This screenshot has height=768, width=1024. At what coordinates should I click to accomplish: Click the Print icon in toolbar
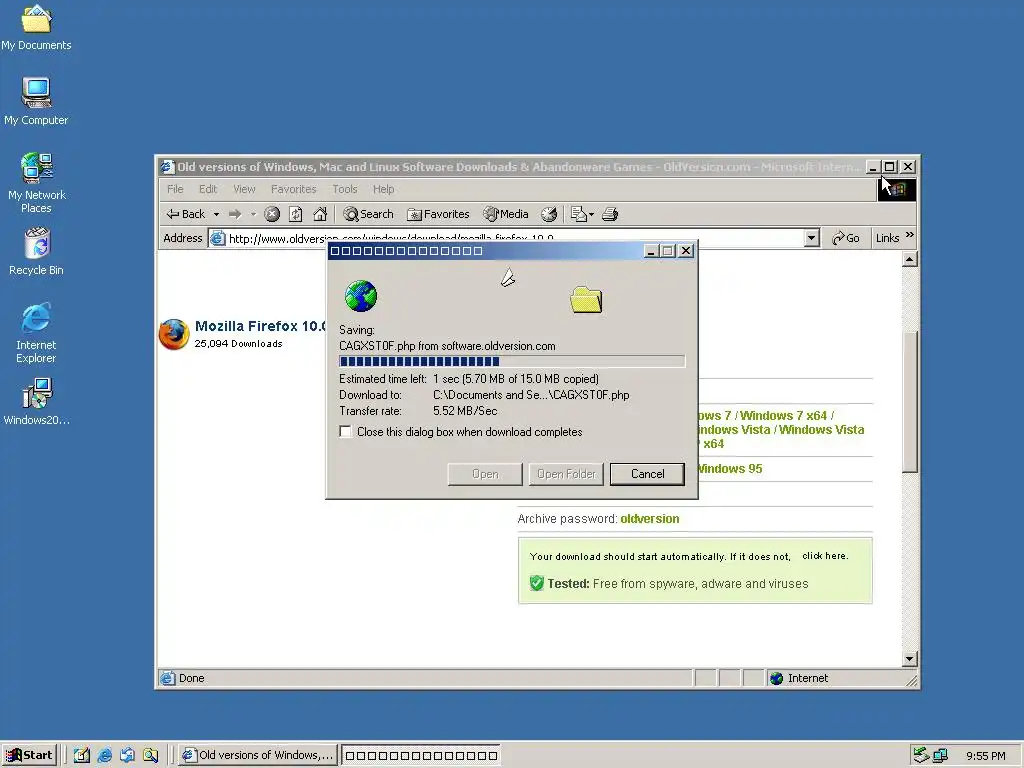610,214
